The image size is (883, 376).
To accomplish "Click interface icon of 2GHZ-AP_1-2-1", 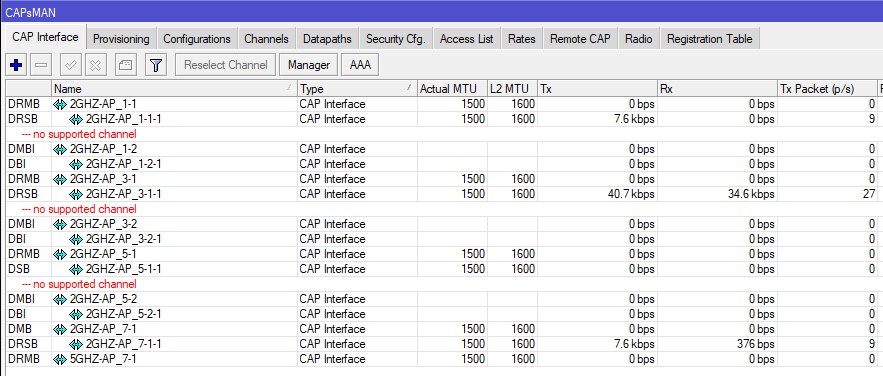I will click(x=76, y=164).
